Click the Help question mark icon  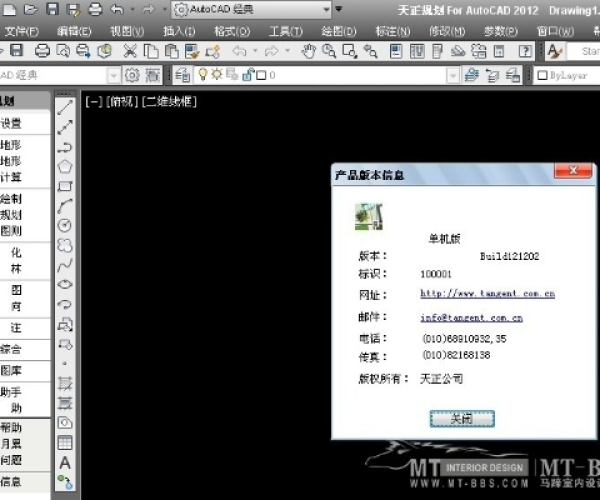[525, 51]
